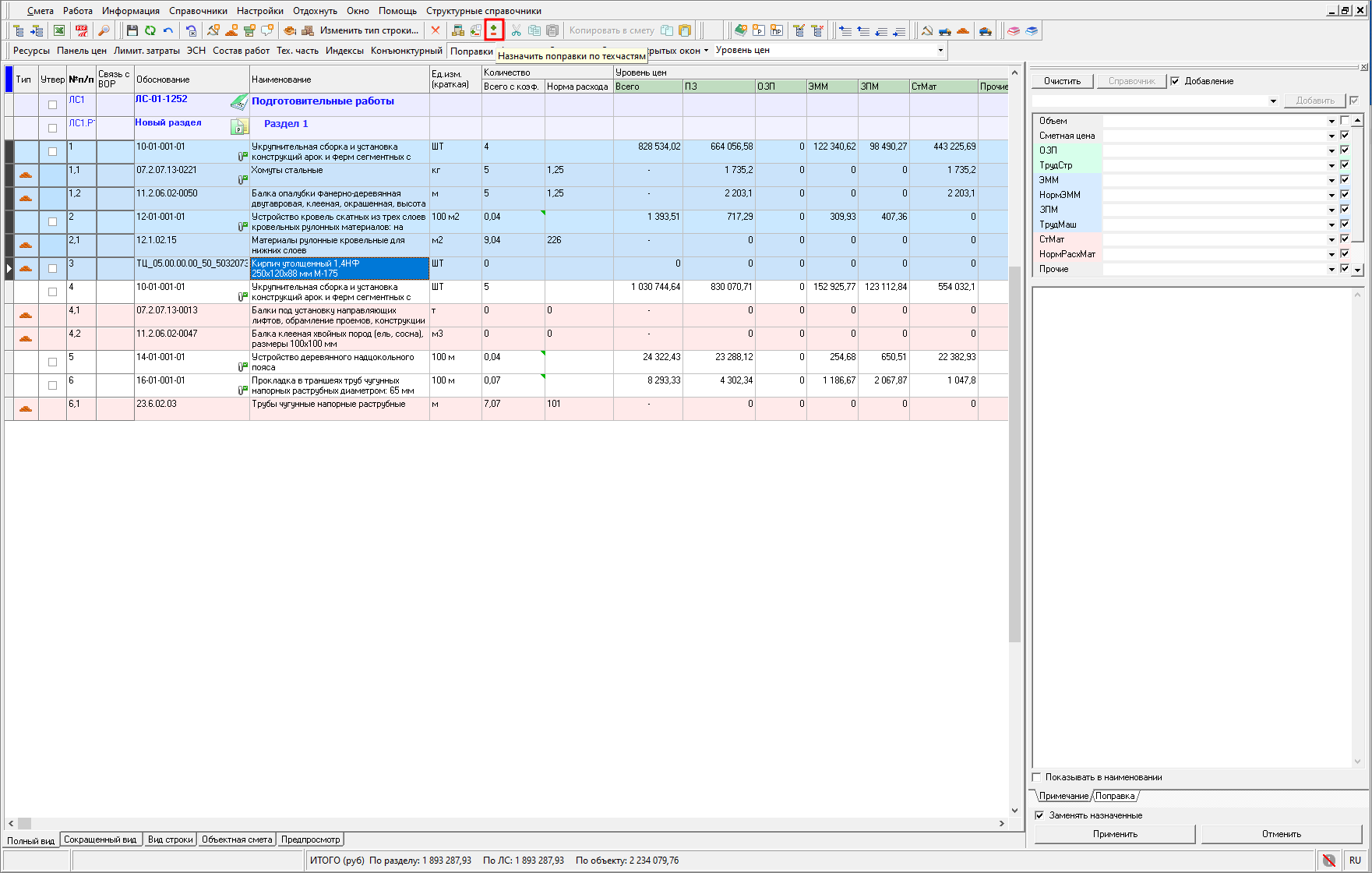
Task: Open the Справочники menu
Action: [x=198, y=11]
